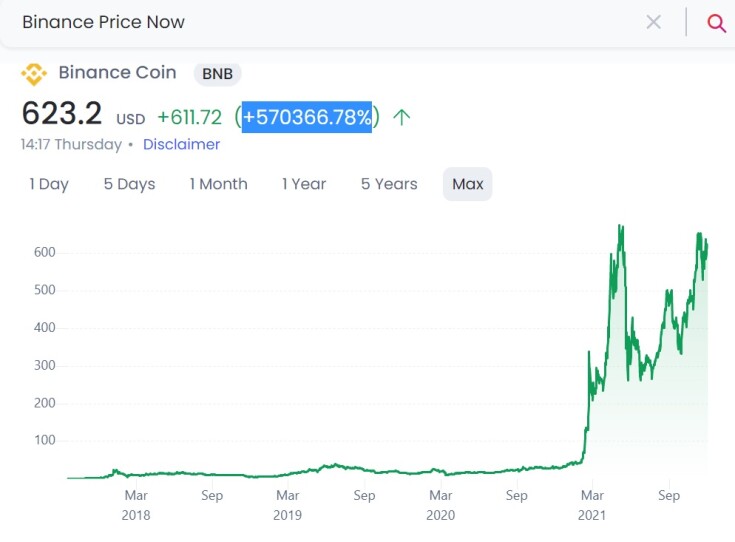Click the magnifier search icon
Image resolution: width=735 pixels, height=542 pixels.
pos(716,22)
